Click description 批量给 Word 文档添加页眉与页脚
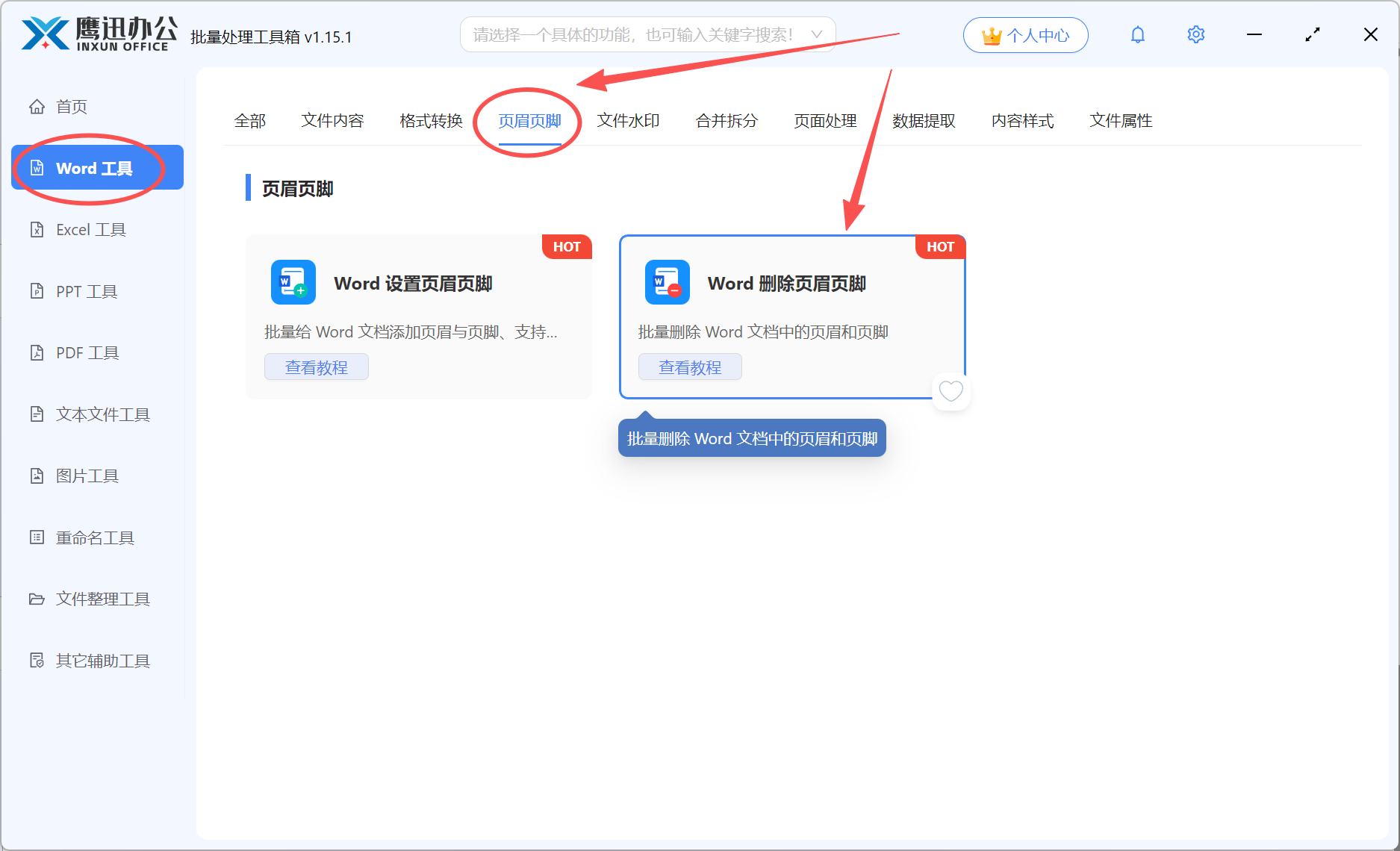Image resolution: width=1400 pixels, height=851 pixels. tap(411, 332)
